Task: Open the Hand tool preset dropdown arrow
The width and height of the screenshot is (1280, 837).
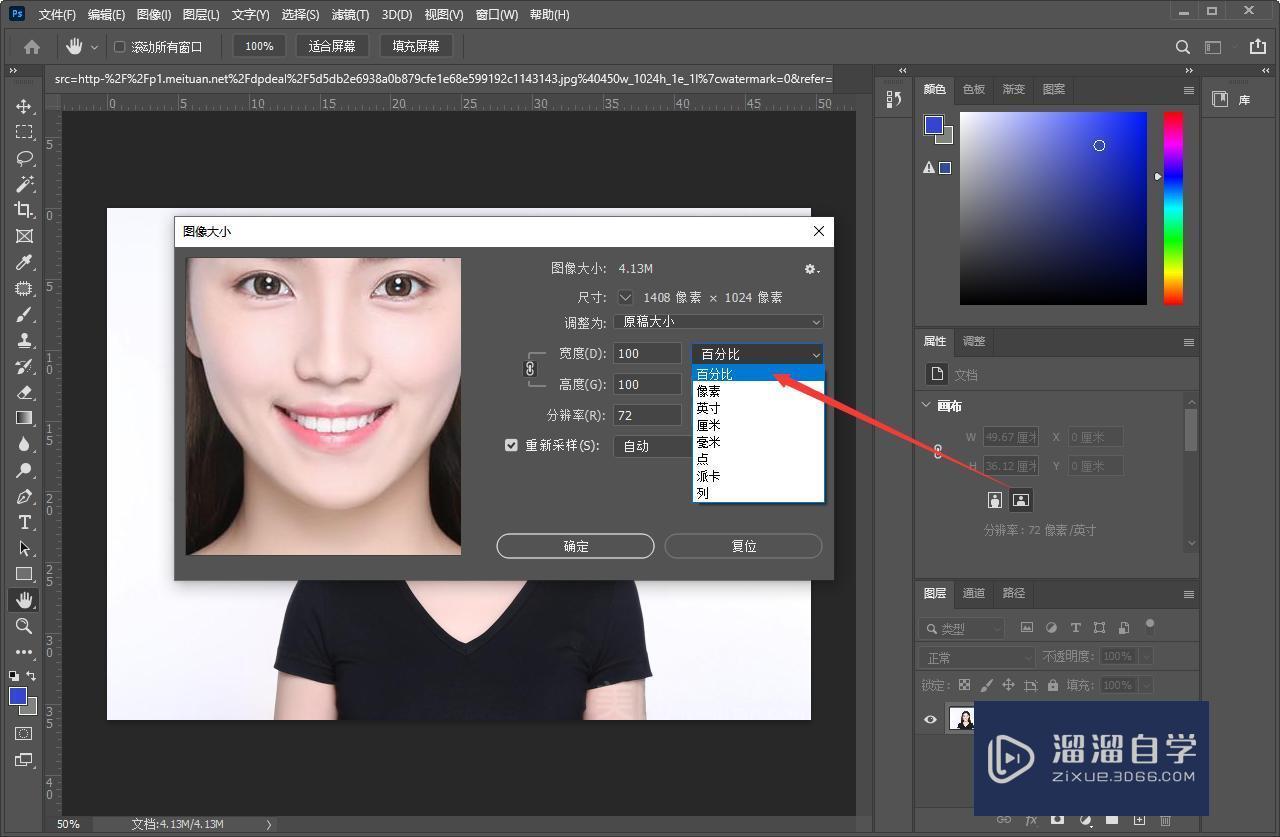Action: 95,47
